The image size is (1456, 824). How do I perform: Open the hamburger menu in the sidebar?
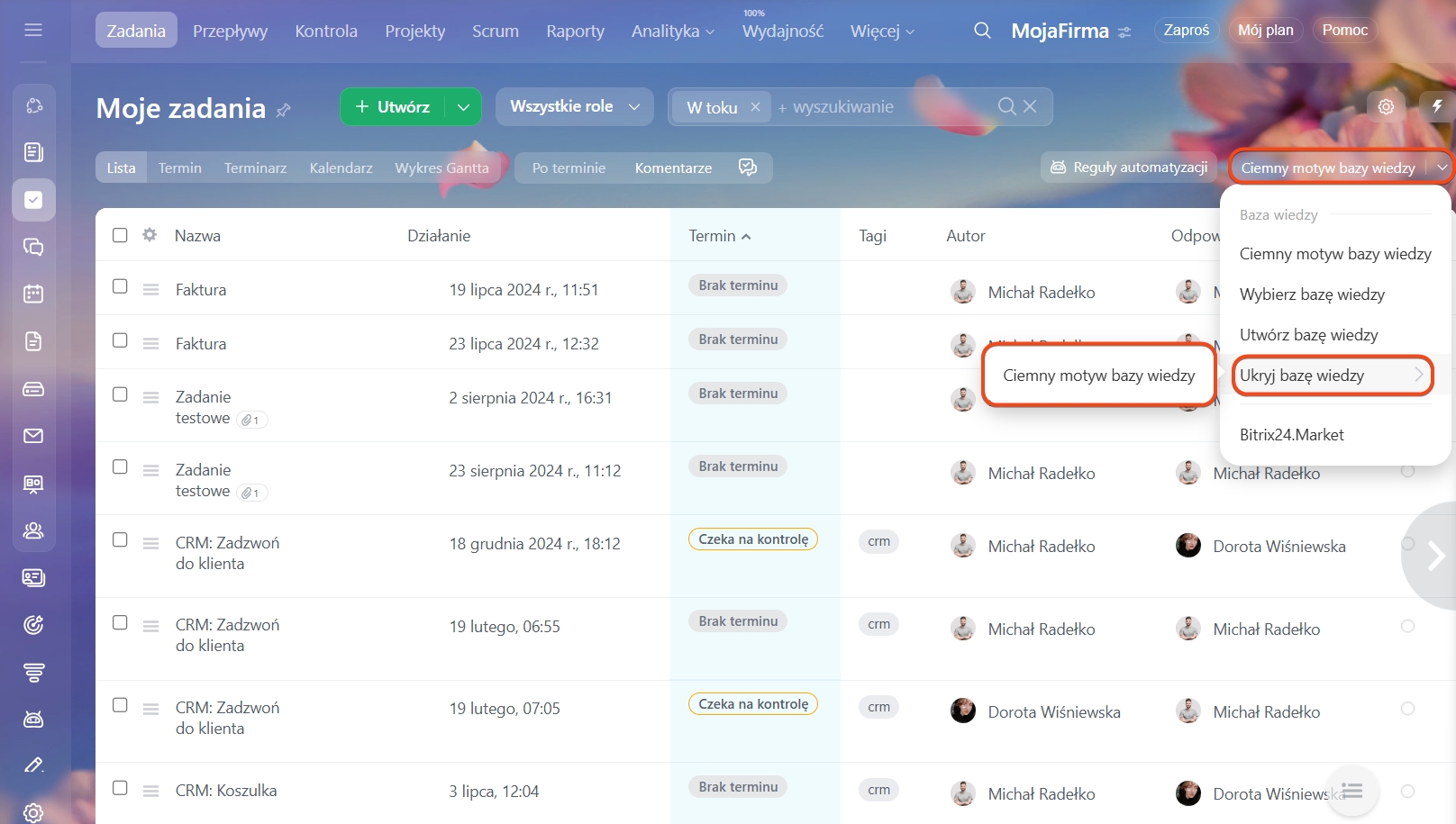pyautogui.click(x=33, y=30)
